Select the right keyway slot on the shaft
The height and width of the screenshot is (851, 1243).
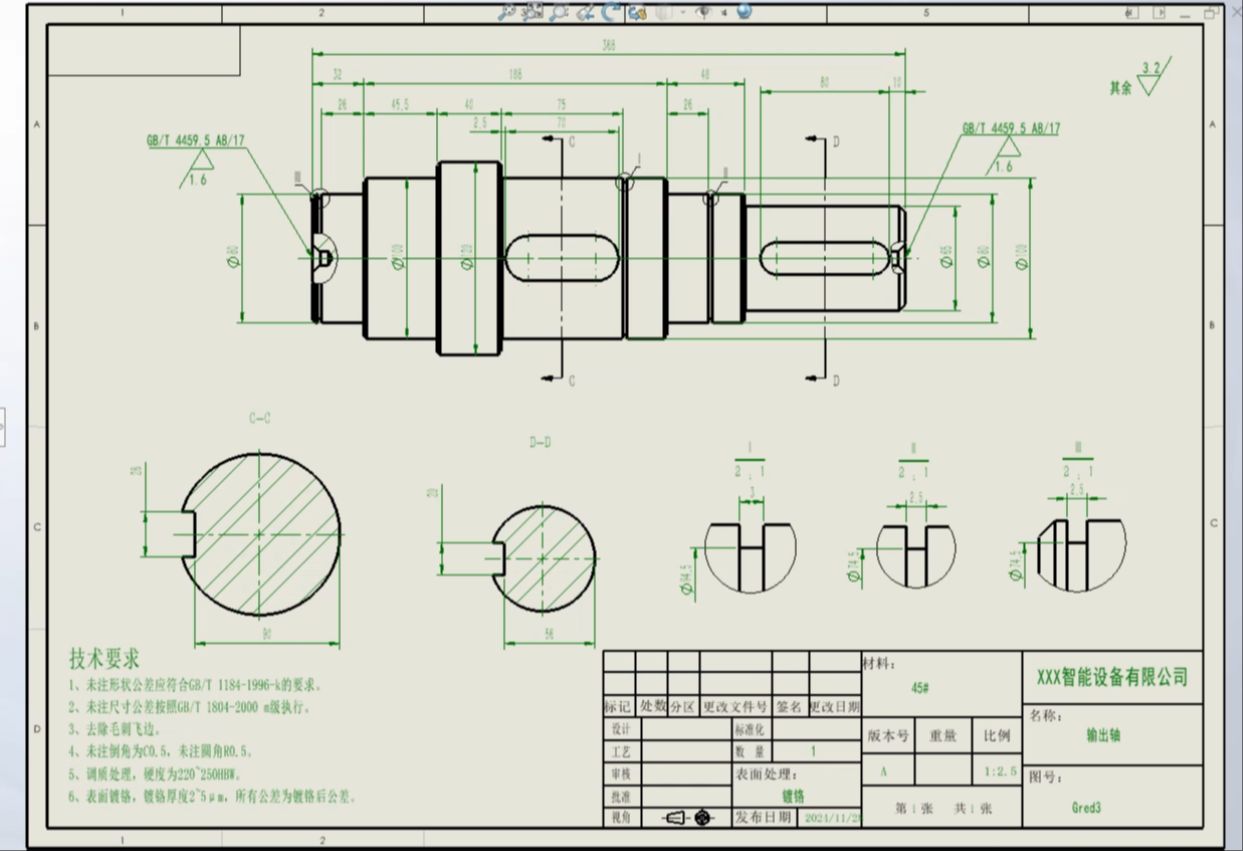pyautogui.click(x=824, y=257)
